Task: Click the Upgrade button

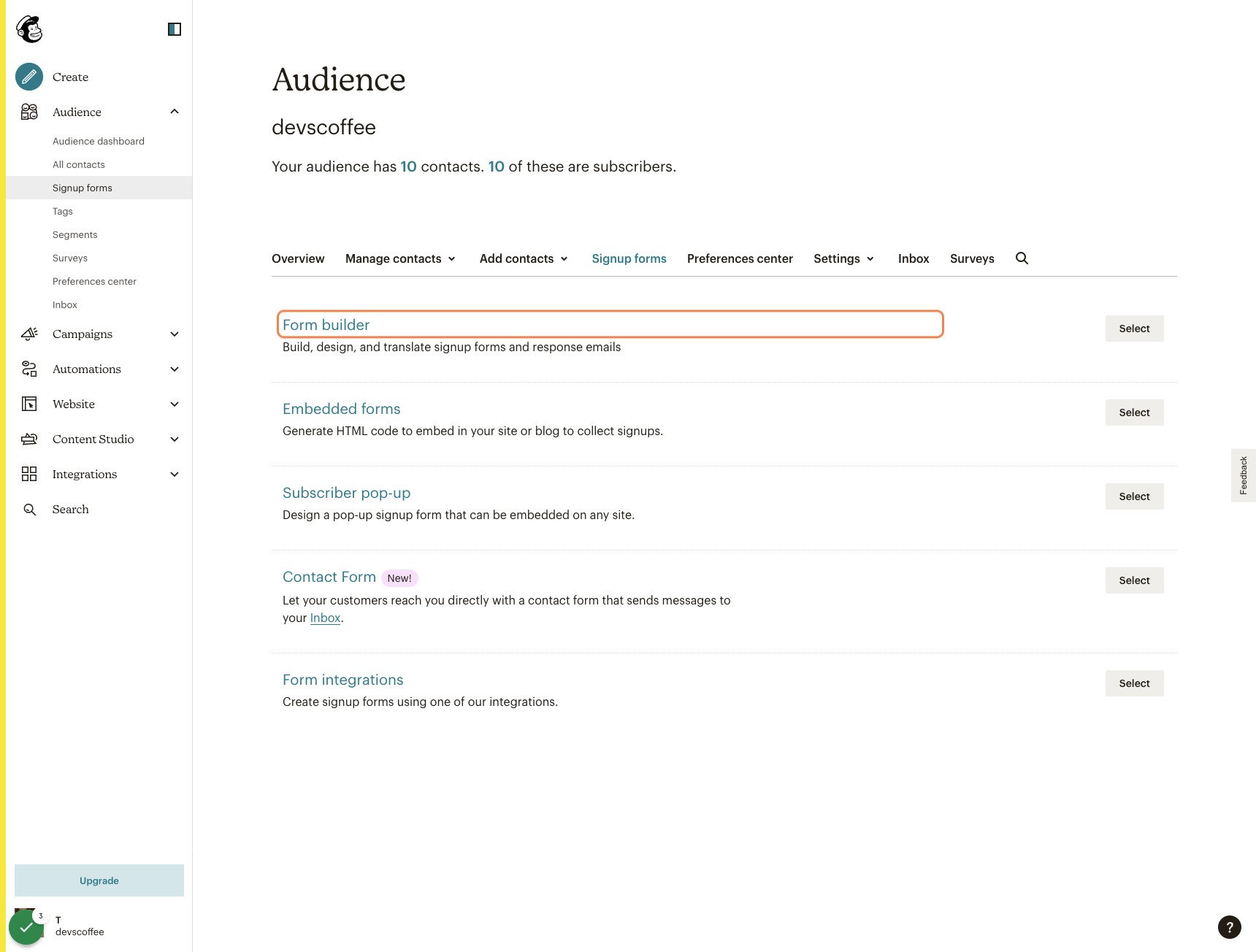Action: pos(99,880)
